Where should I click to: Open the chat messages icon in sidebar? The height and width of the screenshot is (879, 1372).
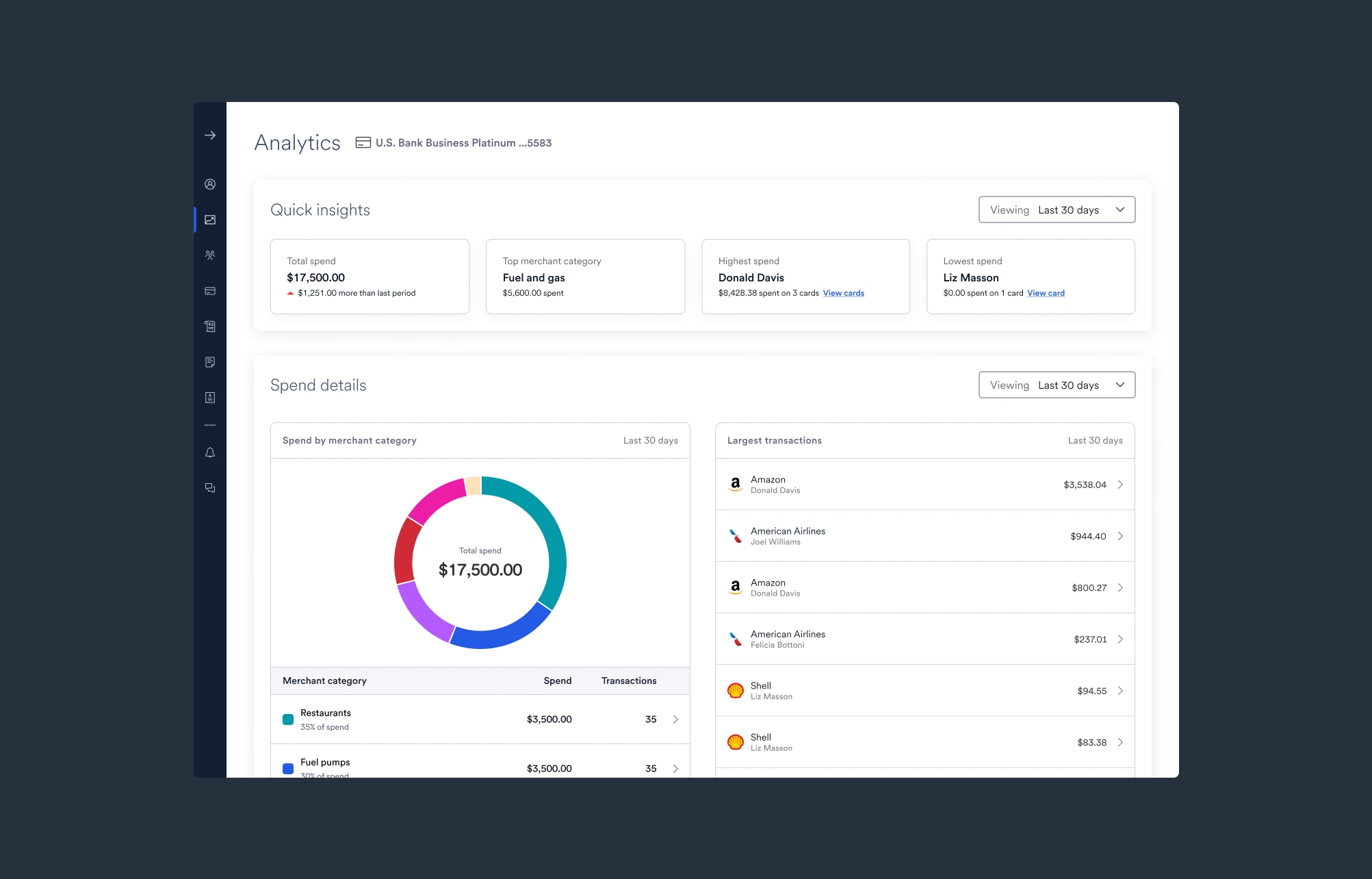pos(210,488)
